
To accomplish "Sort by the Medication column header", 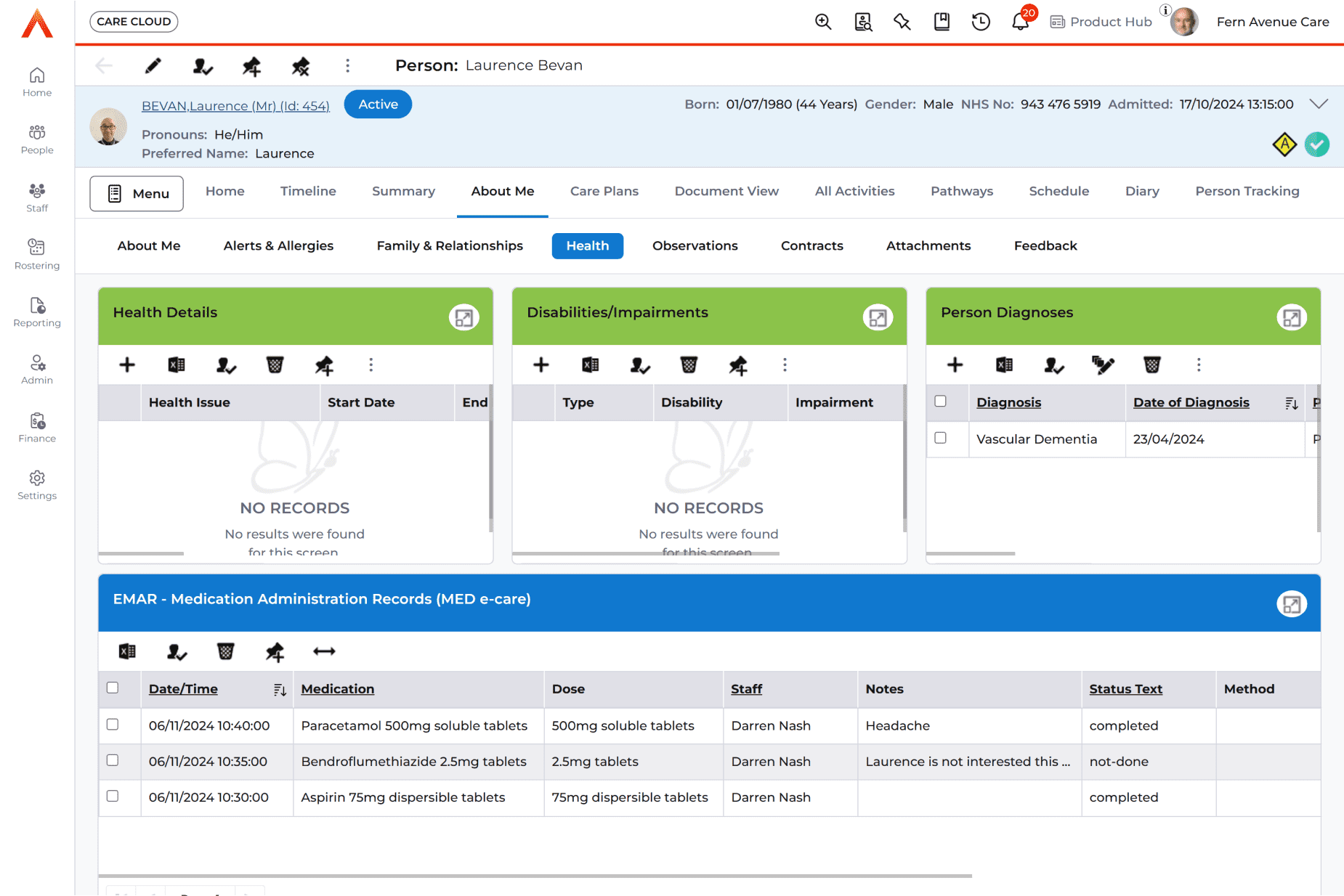I will click(x=337, y=689).
